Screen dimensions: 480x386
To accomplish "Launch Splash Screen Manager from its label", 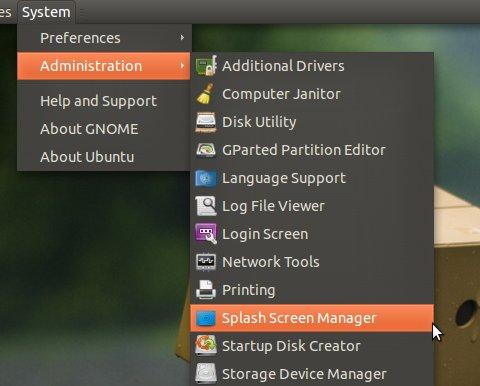I will (299, 318).
